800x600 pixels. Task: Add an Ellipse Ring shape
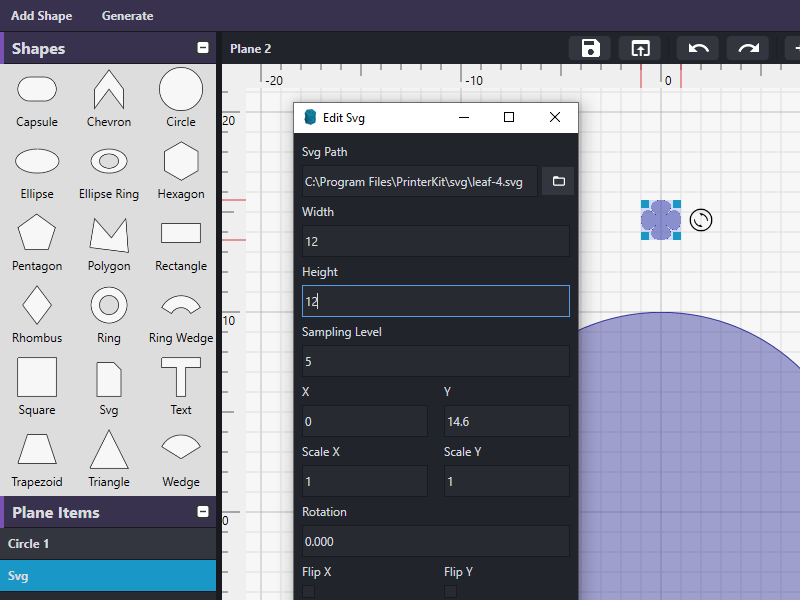coord(109,171)
